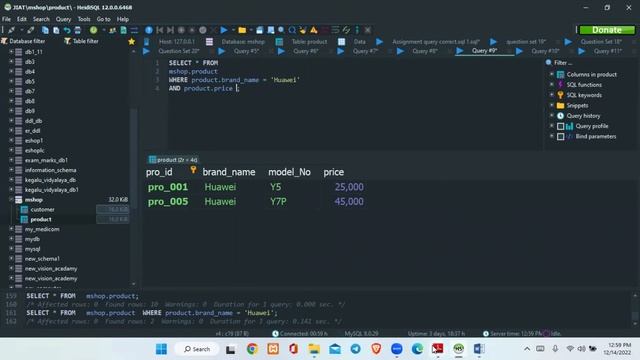Open the User manager toolbar icon

click(112, 30)
